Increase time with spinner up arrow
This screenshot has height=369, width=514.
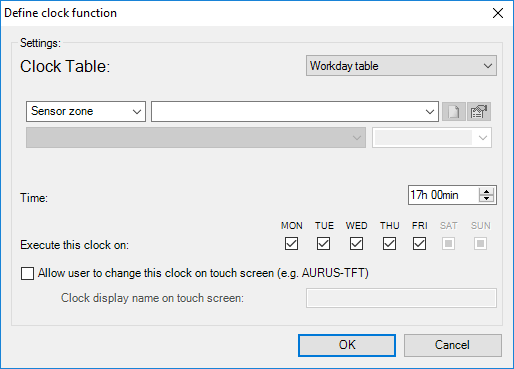[487, 192]
